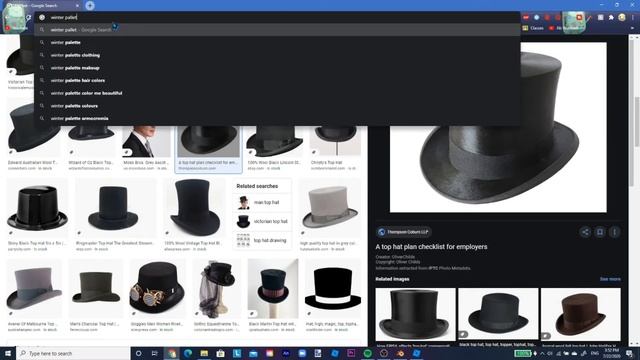This screenshot has width=640, height=360.
Task: Open Spotify from taskbar
Action: point(367,353)
